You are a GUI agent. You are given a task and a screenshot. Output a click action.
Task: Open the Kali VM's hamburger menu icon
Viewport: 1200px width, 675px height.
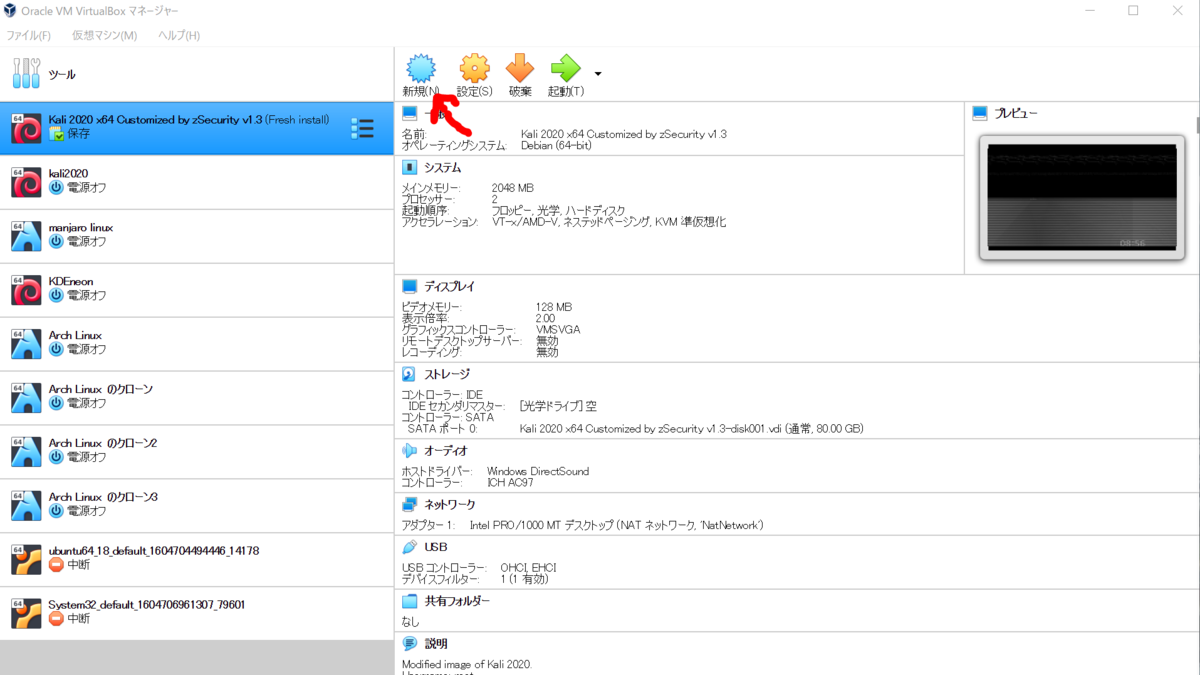(364, 127)
